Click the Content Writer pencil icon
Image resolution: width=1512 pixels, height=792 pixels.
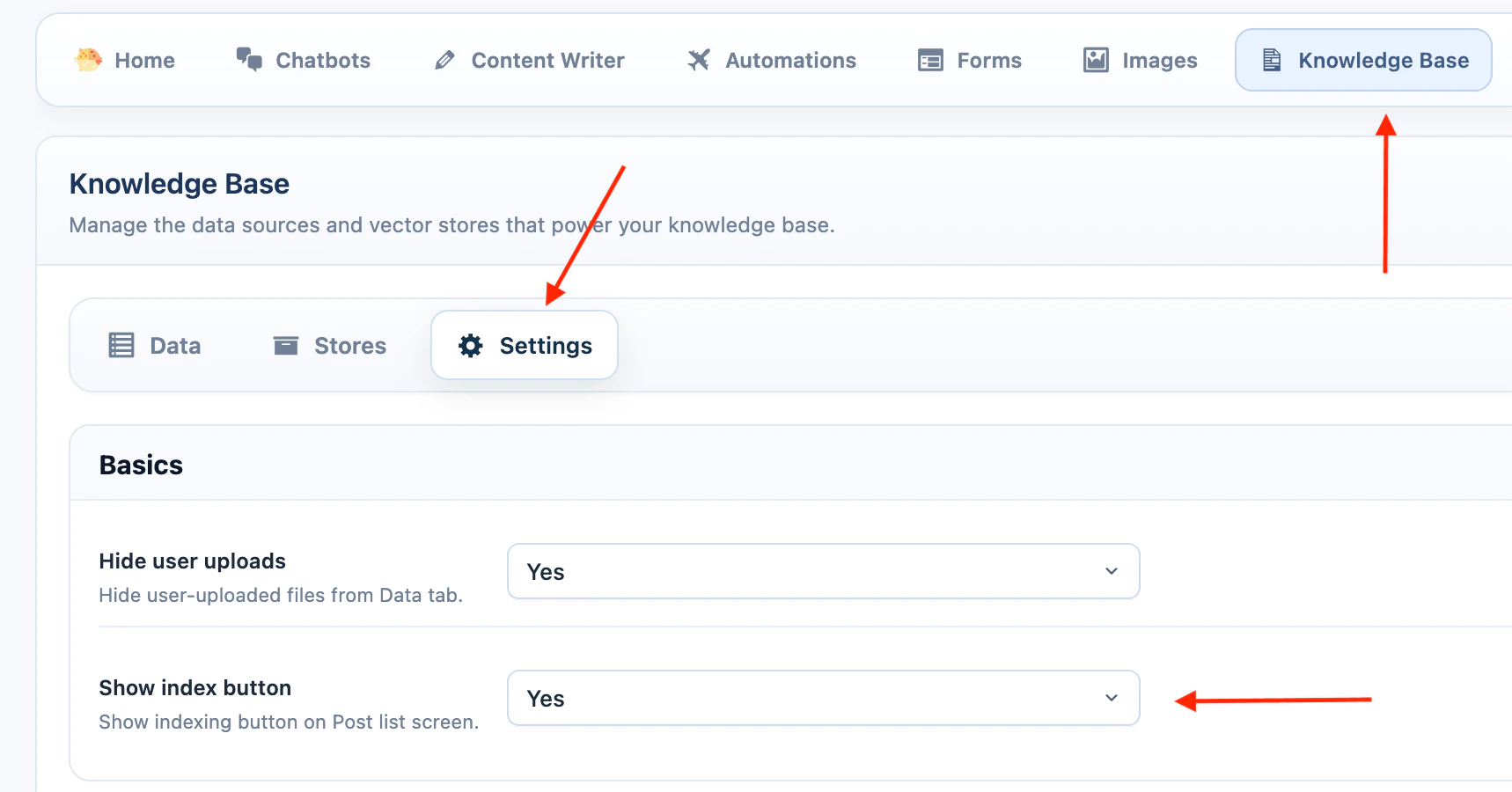tap(444, 60)
